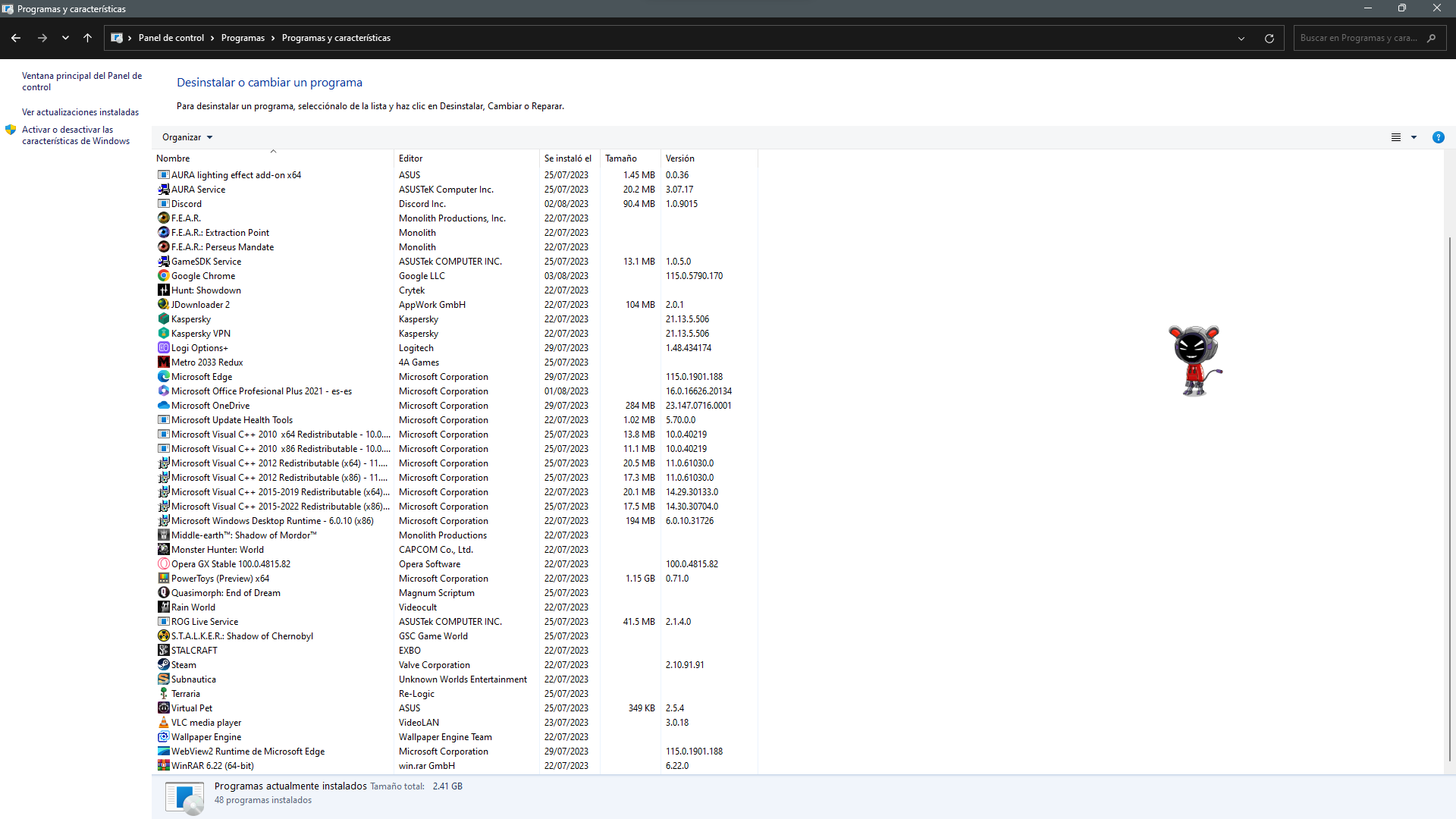Screen dimensions: 1456x819
Task: Click the Google Chrome icon in list
Action: [163, 275]
